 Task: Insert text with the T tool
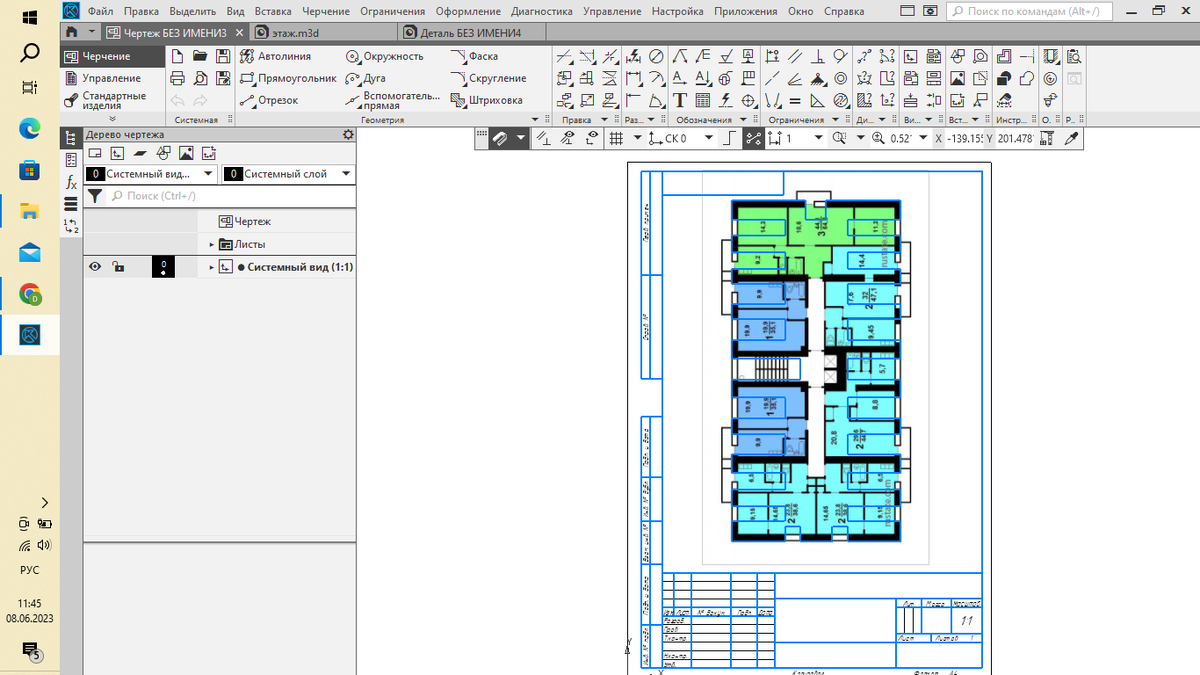tap(680, 100)
